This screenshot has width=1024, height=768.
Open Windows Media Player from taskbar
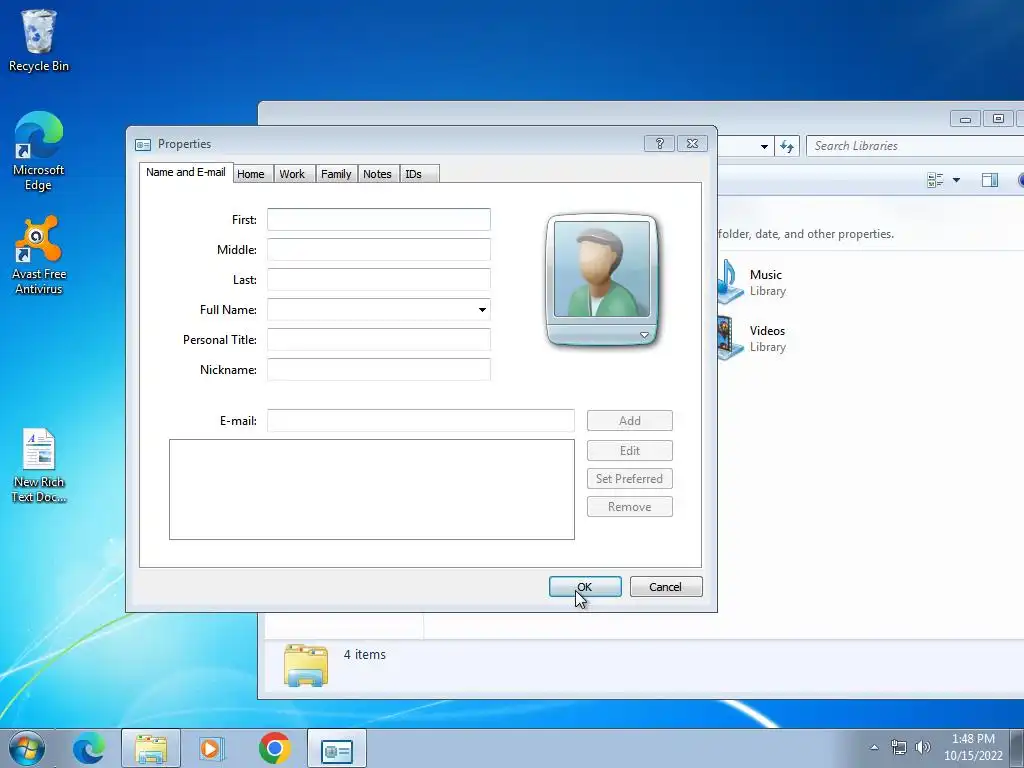(212, 748)
